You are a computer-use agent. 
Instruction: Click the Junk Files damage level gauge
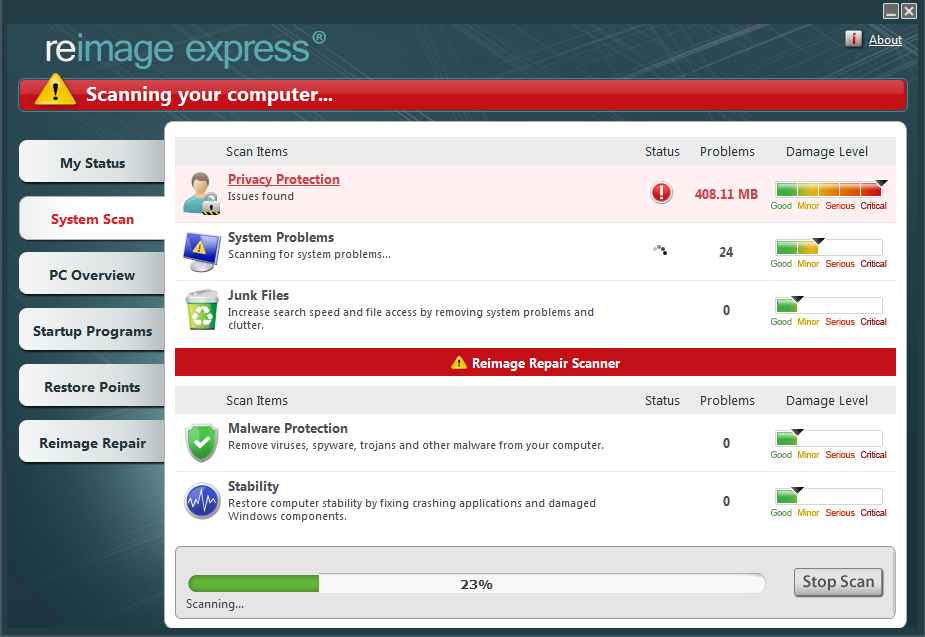click(829, 311)
